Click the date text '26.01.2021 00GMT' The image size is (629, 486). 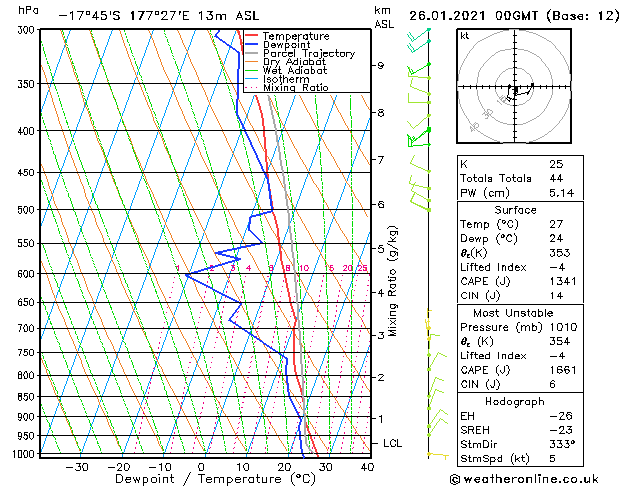tap(473, 16)
